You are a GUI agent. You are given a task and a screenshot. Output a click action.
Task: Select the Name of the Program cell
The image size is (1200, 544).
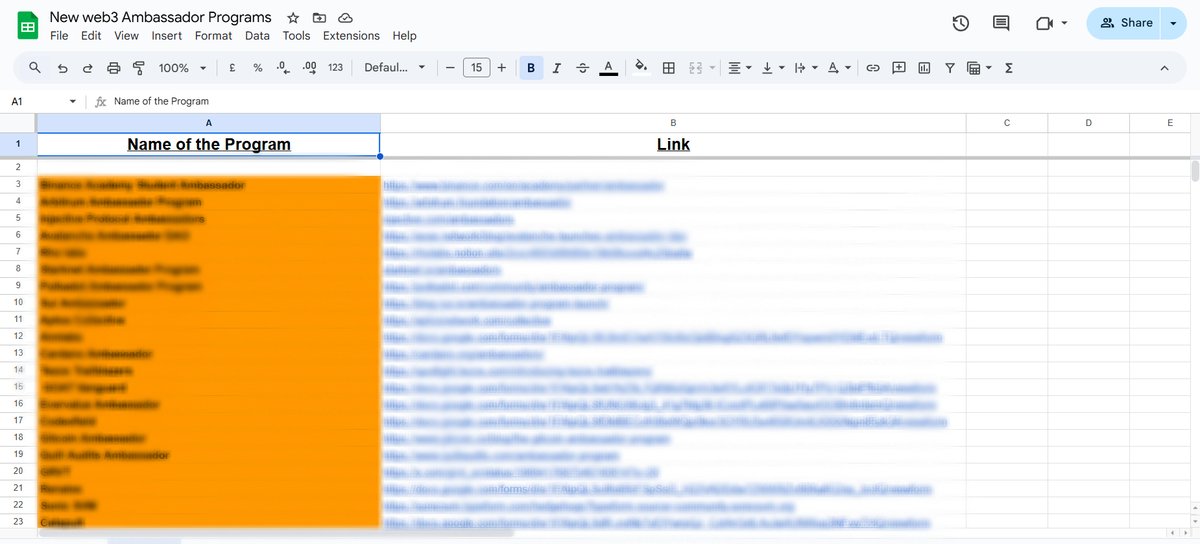(208, 144)
